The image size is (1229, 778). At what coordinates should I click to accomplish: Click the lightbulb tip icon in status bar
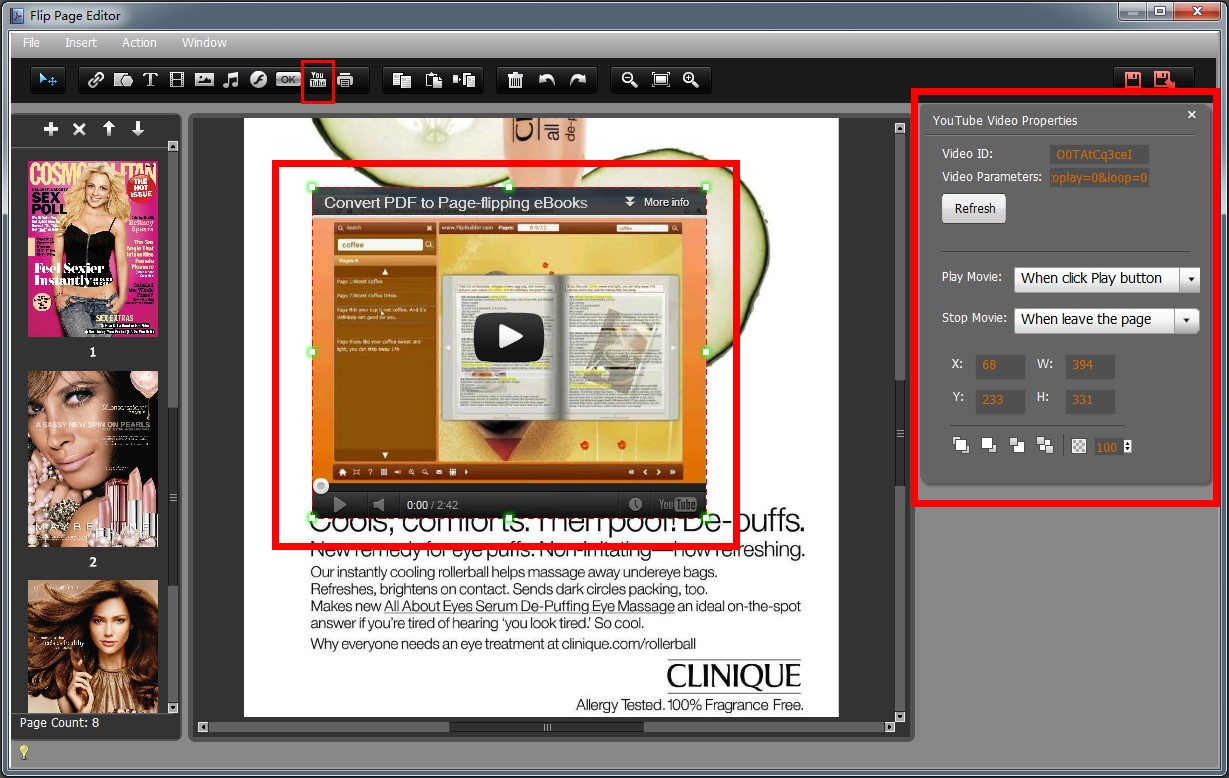pyautogui.click(x=24, y=752)
